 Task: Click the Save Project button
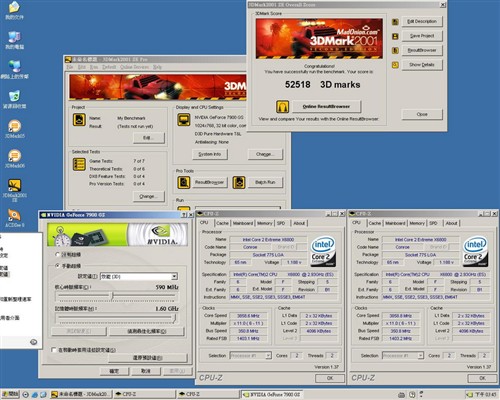point(422,36)
